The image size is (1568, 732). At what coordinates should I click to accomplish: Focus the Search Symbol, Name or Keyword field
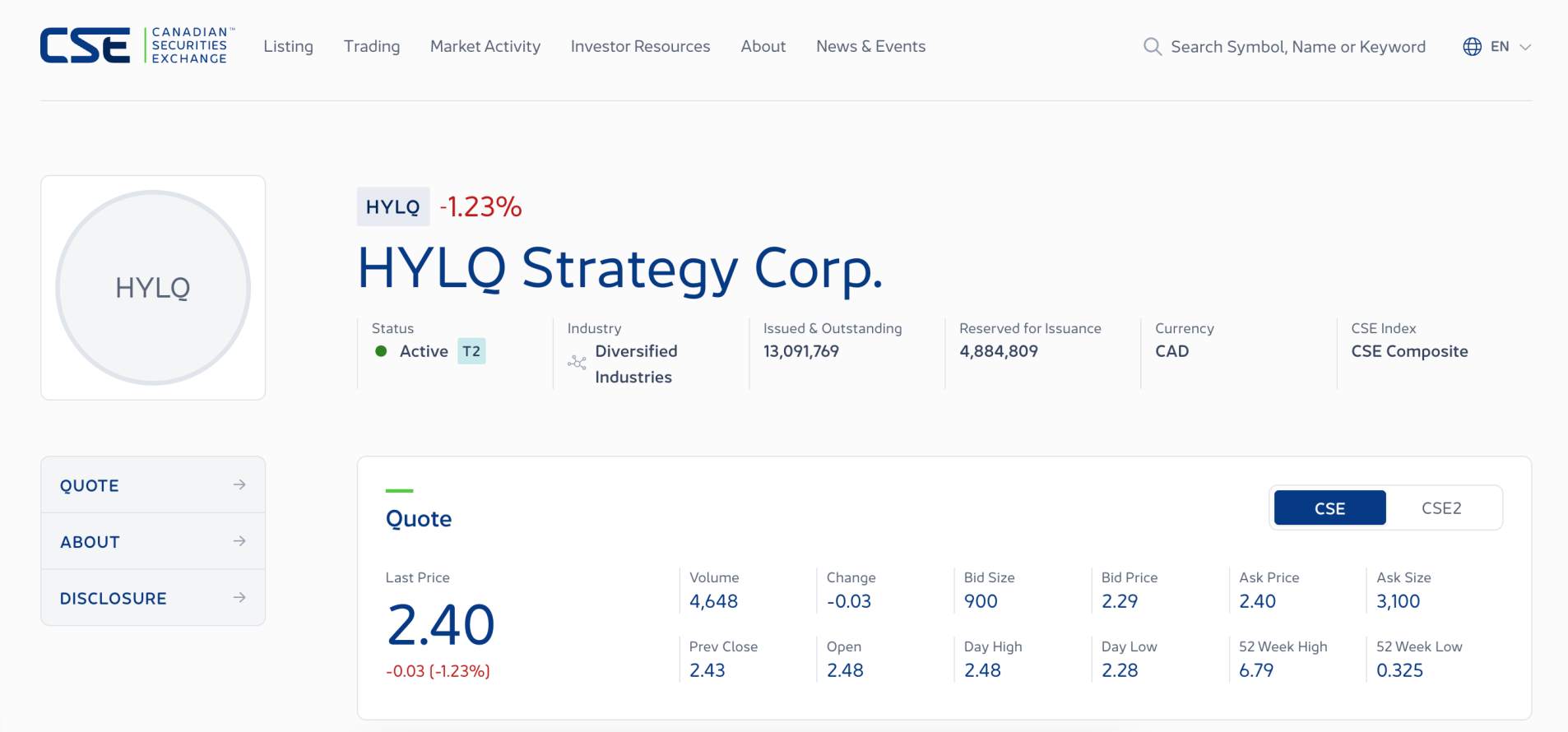pos(1298,47)
